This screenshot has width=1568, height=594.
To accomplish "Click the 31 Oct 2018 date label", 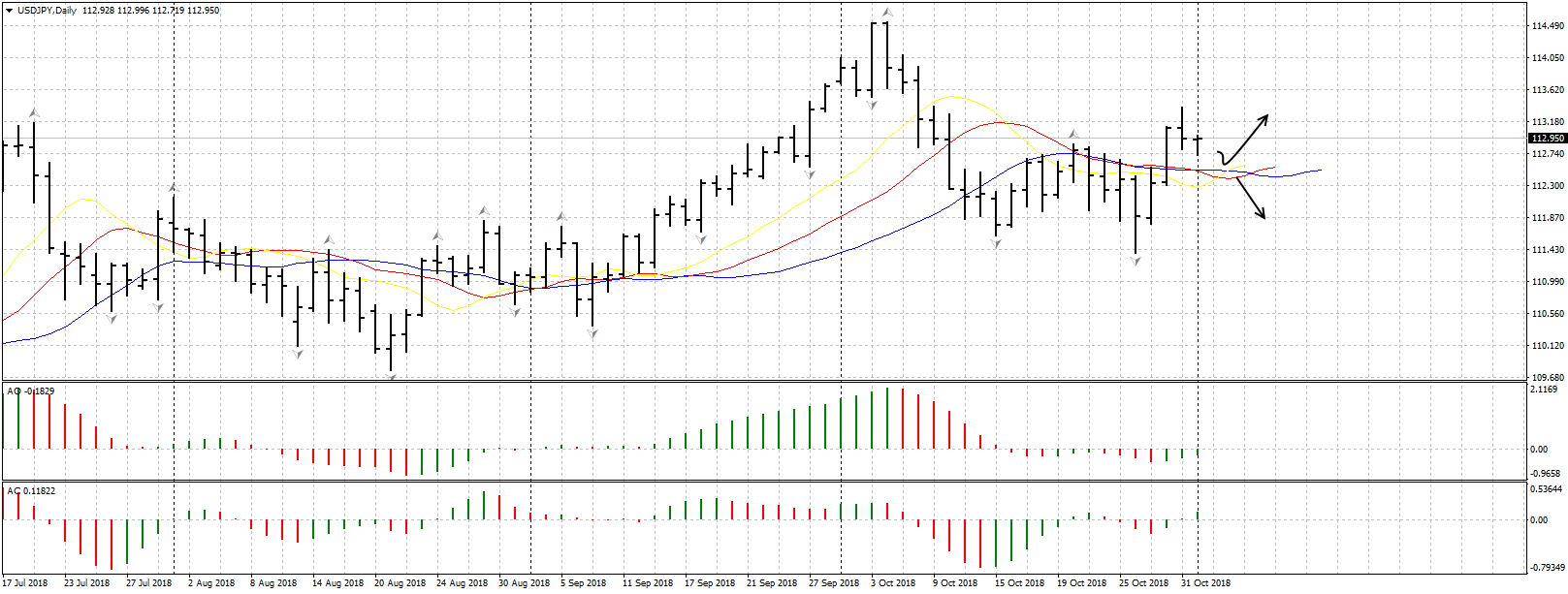I will click(1205, 583).
